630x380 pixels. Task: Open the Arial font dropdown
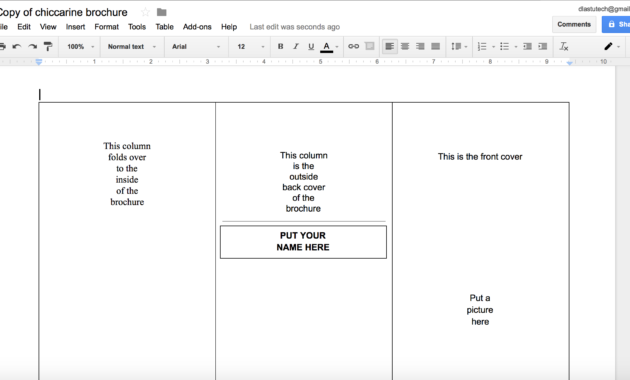(x=196, y=47)
